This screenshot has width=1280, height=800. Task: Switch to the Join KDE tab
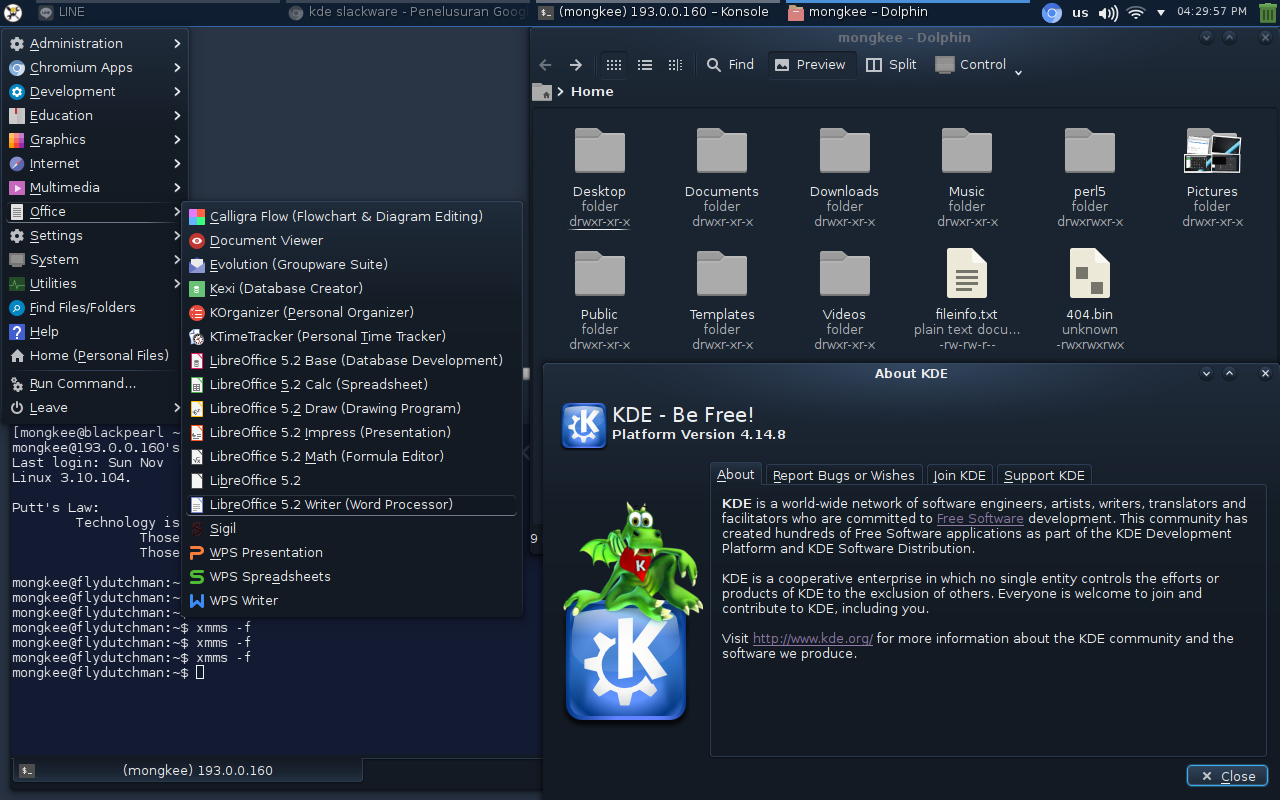click(959, 475)
